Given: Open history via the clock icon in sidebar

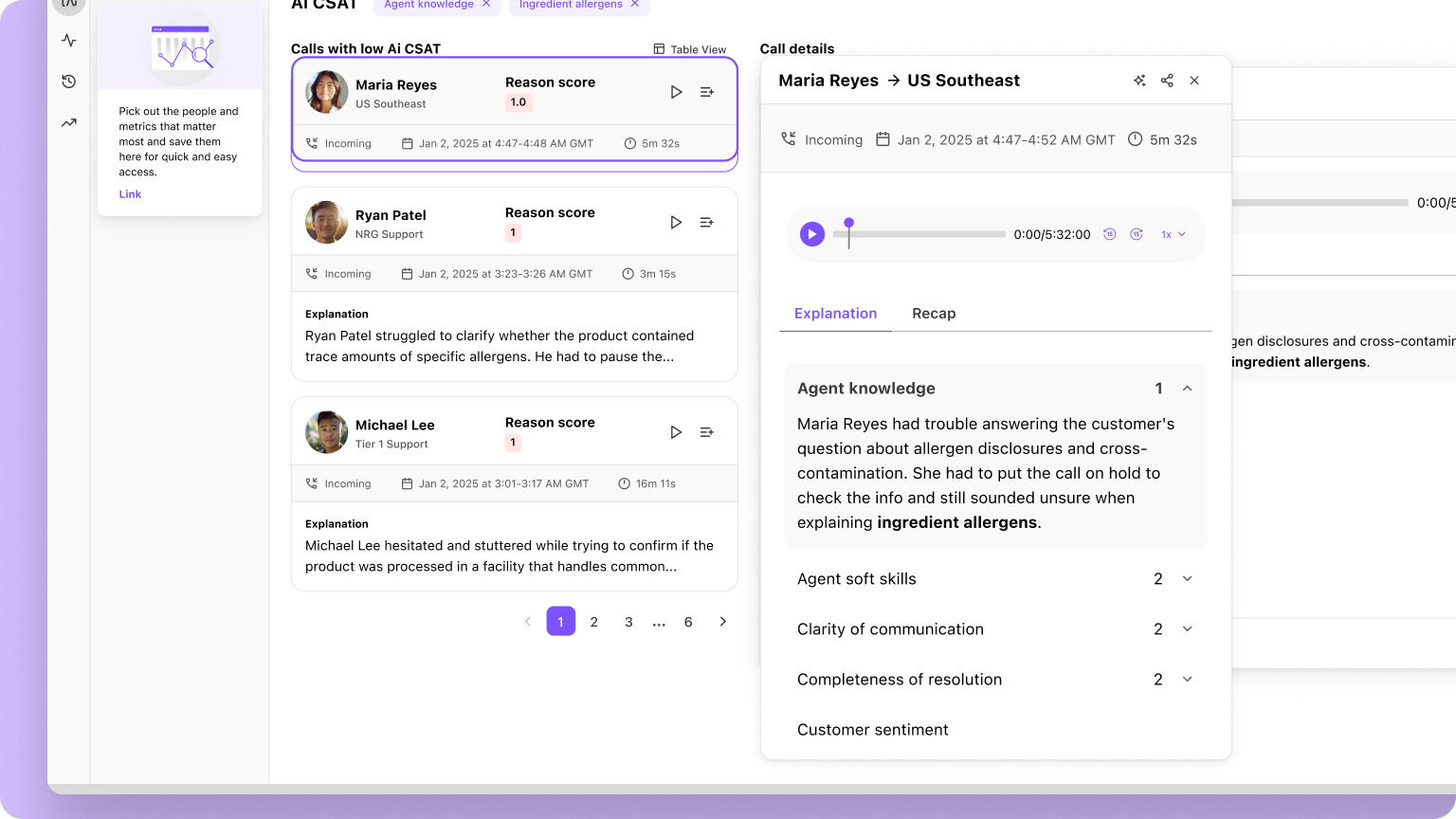Looking at the screenshot, I should click(67, 82).
